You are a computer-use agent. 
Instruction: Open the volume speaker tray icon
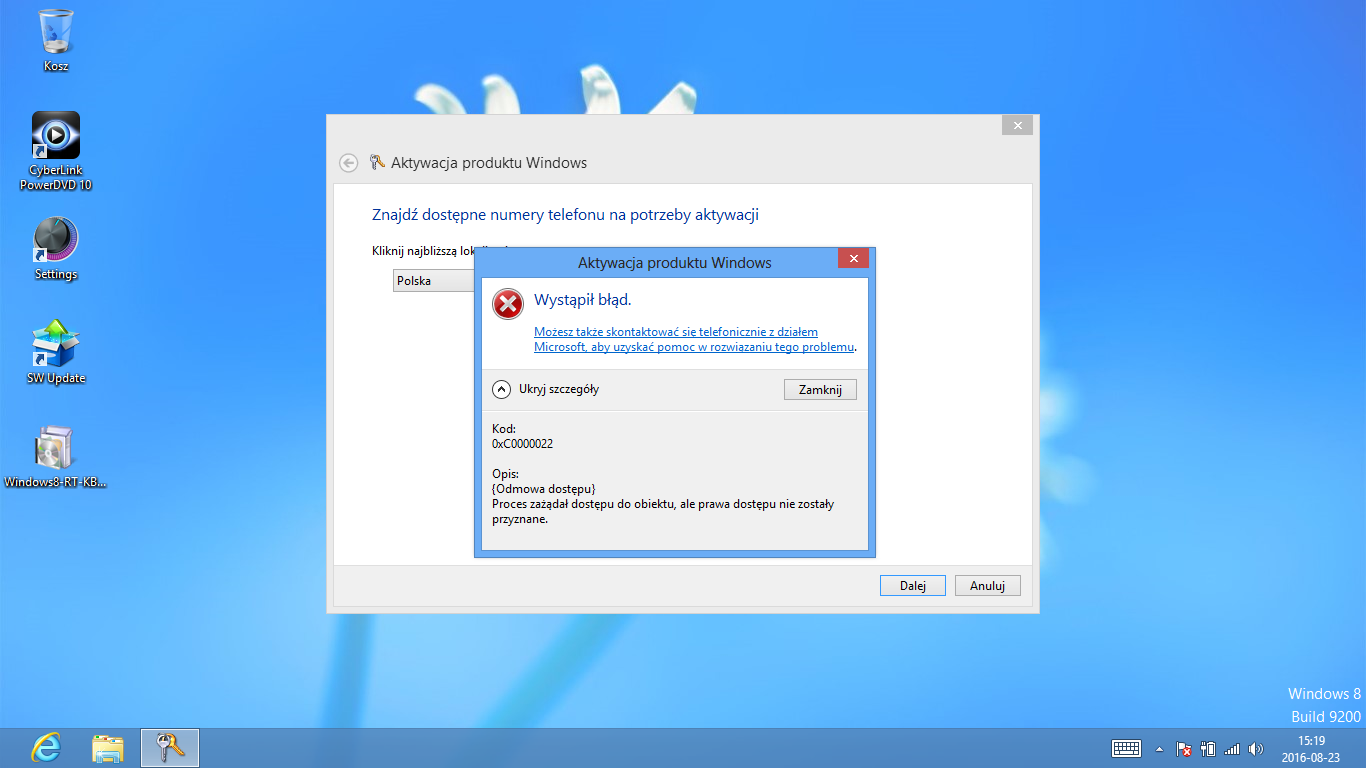(x=1256, y=749)
